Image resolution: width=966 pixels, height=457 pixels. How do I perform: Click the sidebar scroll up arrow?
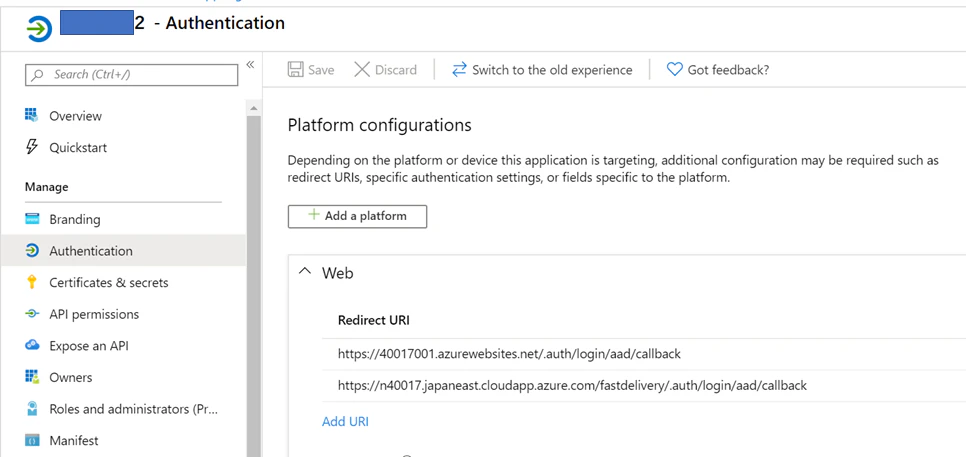(253, 109)
